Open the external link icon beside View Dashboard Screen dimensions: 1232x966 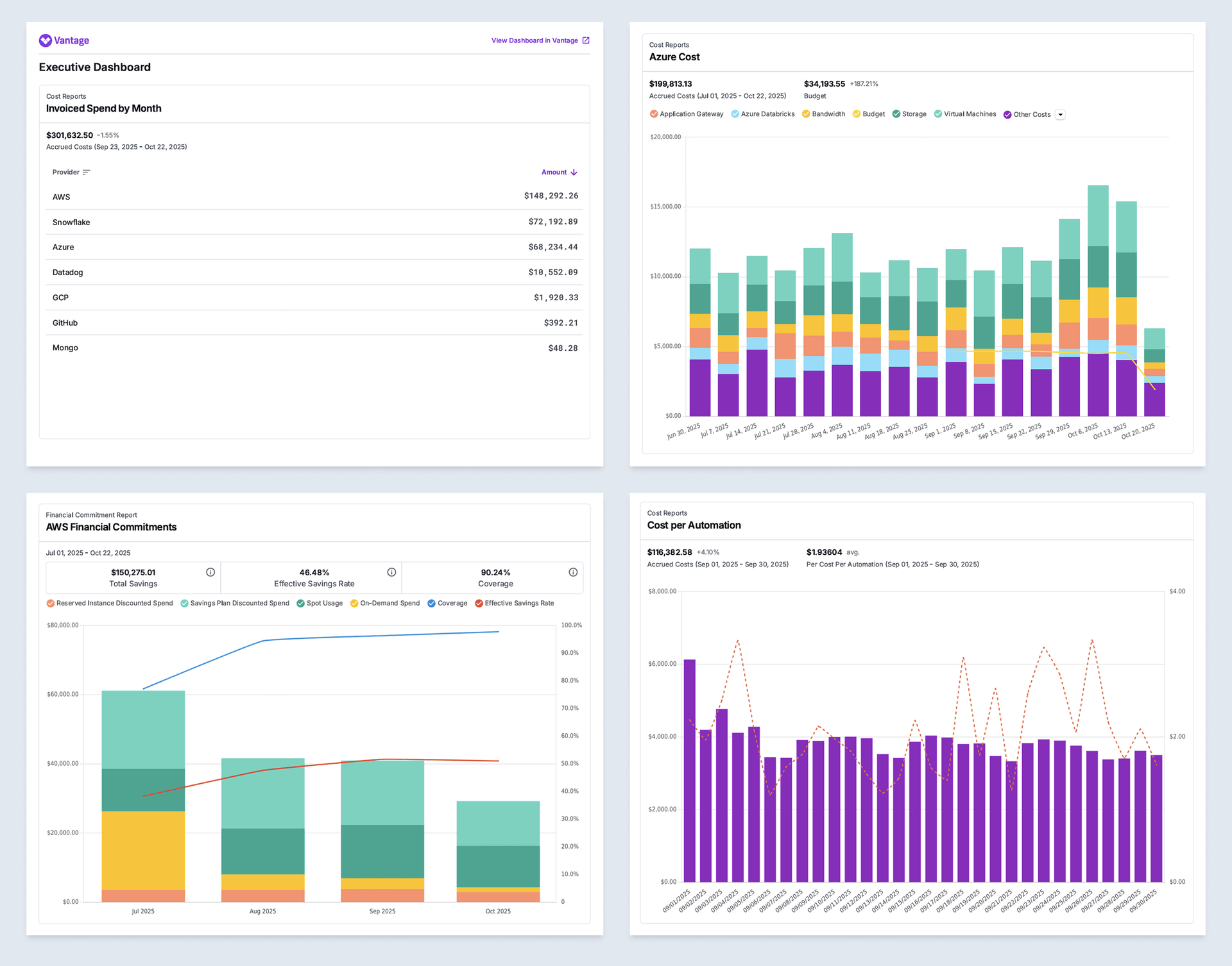(585, 40)
